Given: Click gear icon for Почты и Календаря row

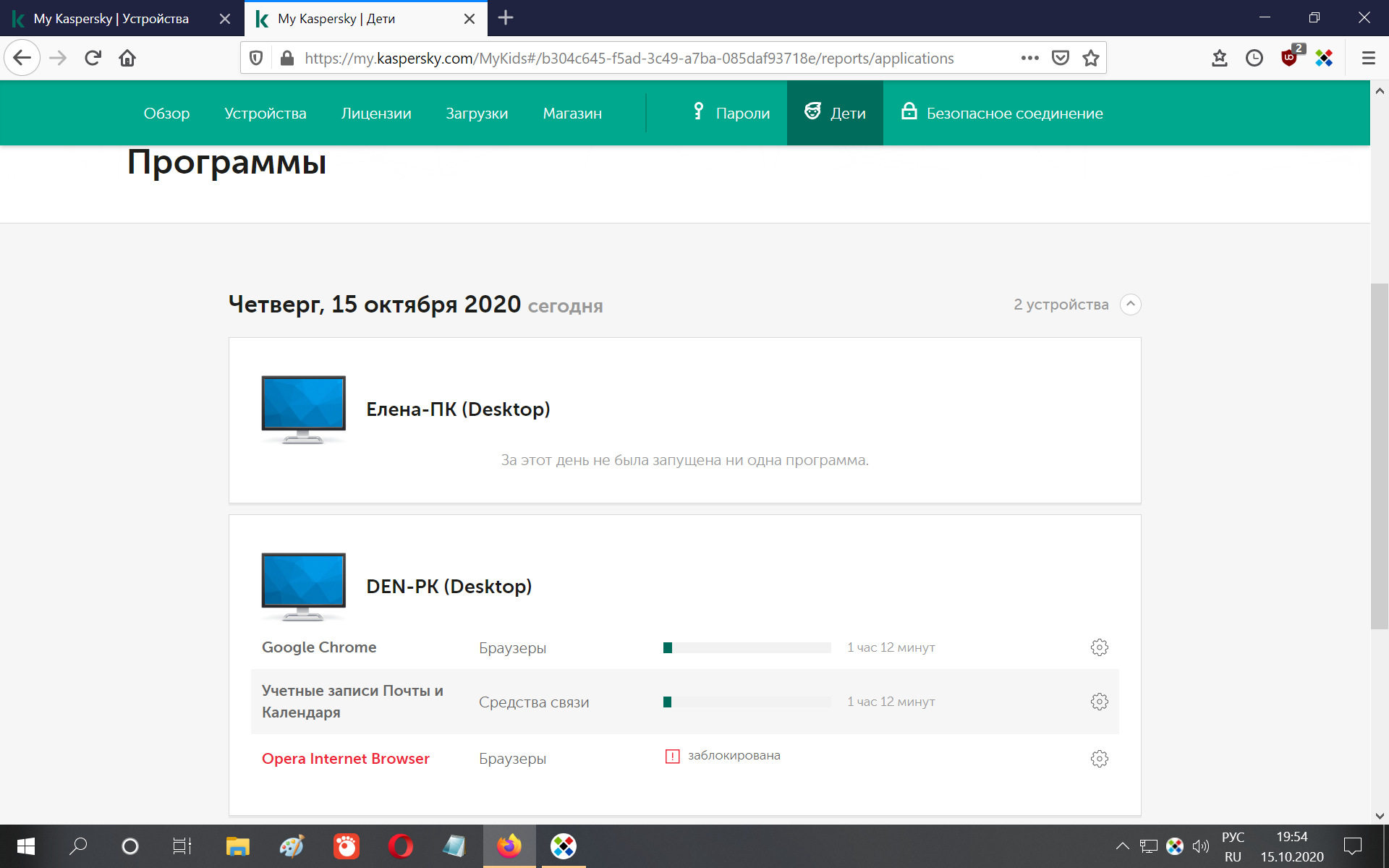Looking at the screenshot, I should click(x=1099, y=702).
